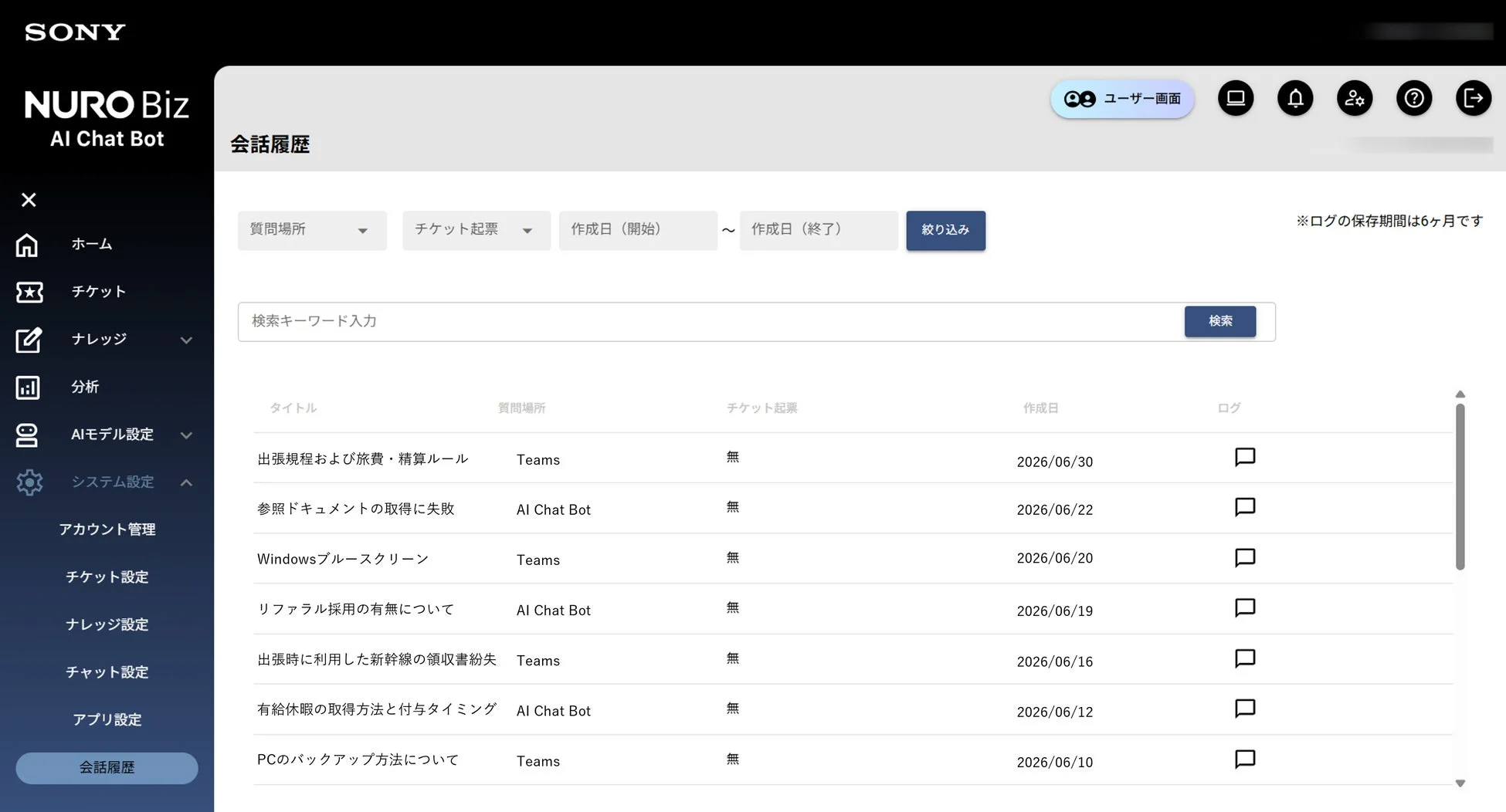Open チケット menu item
1506x812 pixels.
click(x=98, y=292)
